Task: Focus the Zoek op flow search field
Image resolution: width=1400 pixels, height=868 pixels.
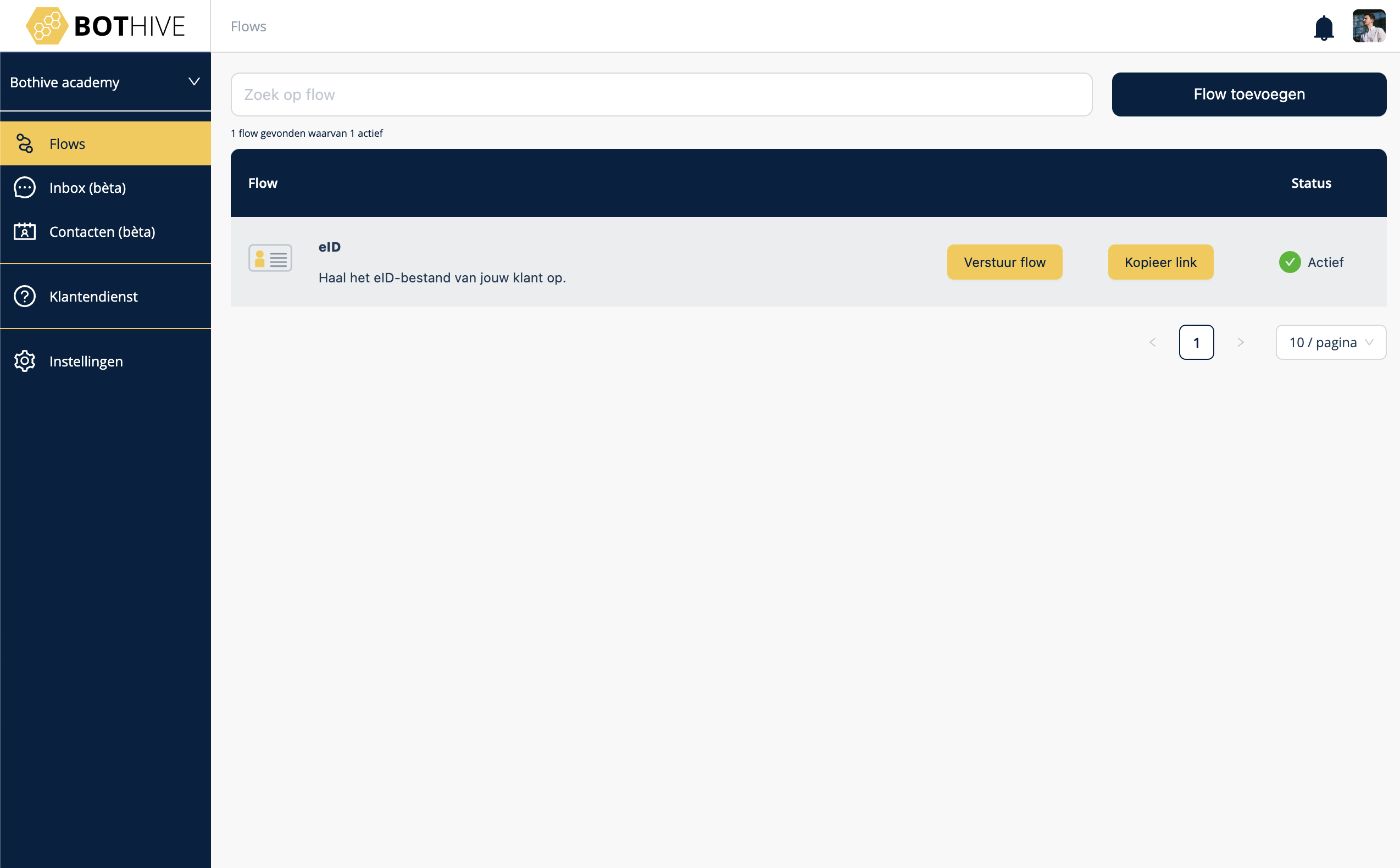Action: pyautogui.click(x=660, y=94)
